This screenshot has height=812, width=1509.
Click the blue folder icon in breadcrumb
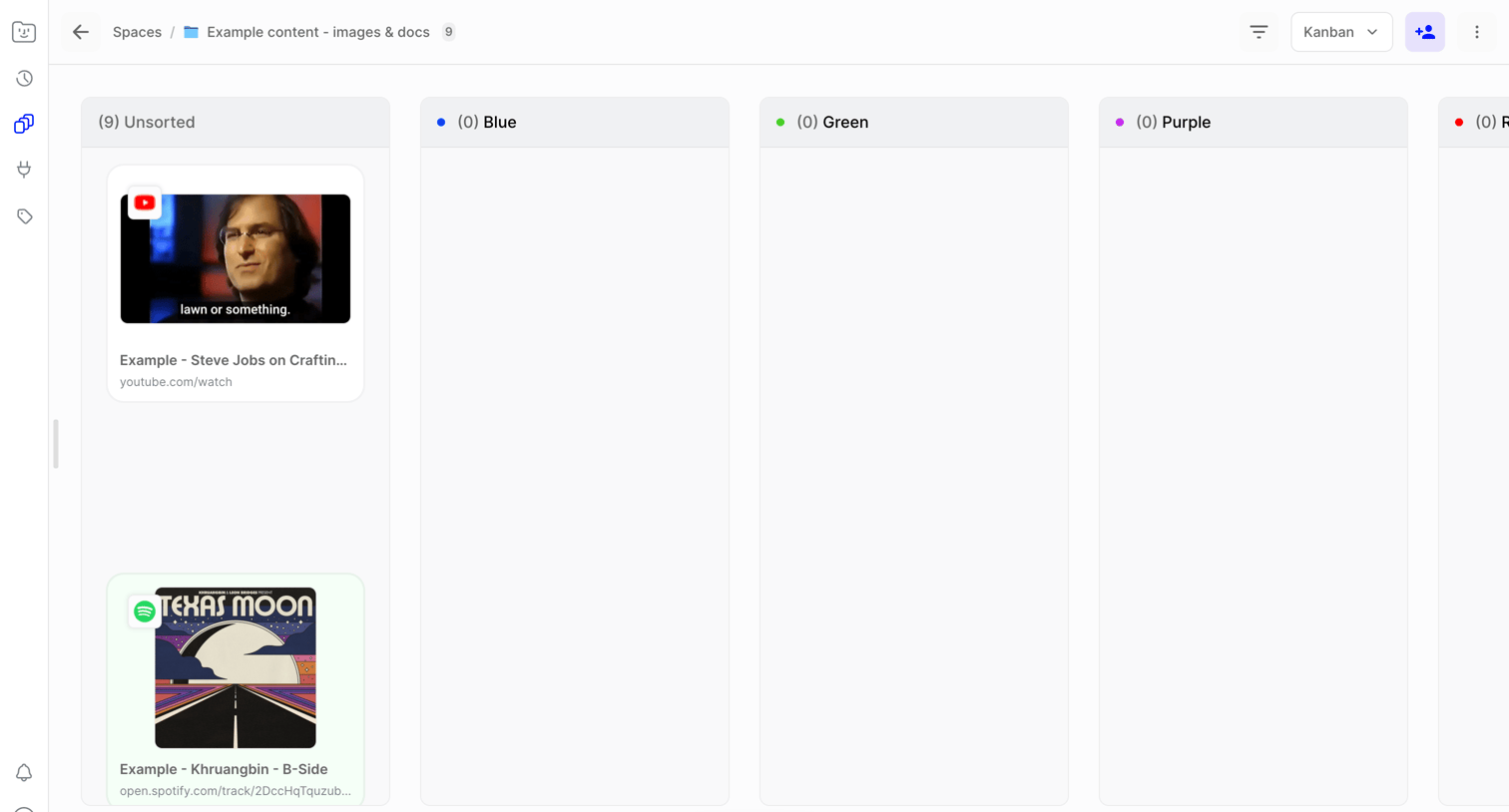[191, 32]
